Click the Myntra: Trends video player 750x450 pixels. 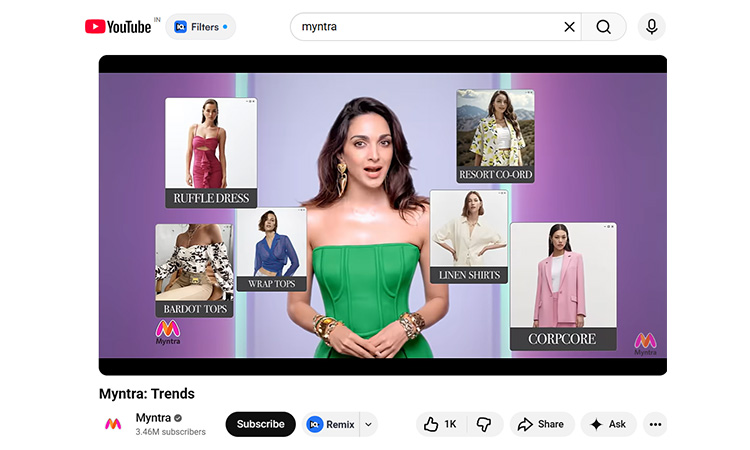pos(383,215)
